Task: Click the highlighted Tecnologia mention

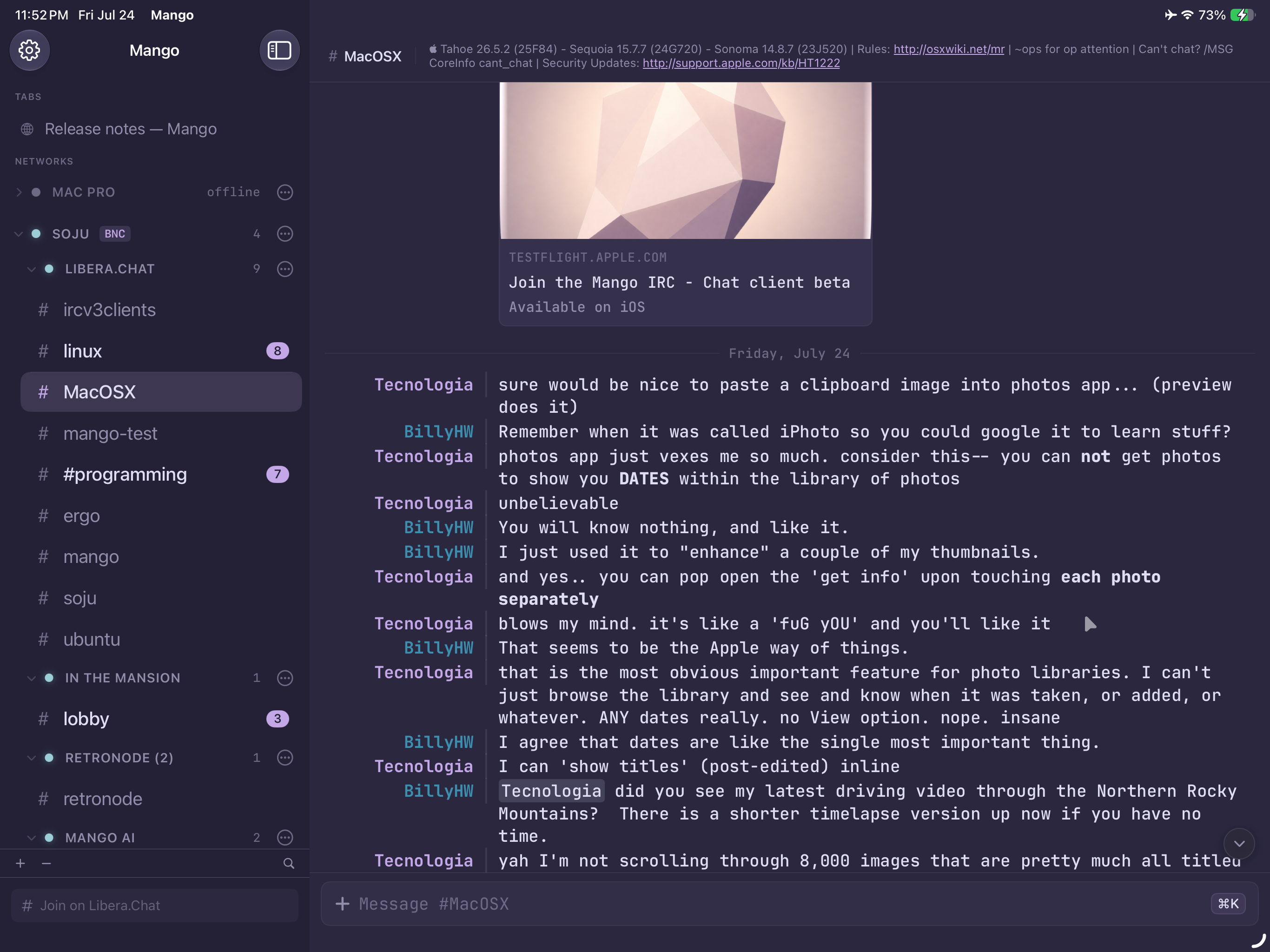Action: coord(551,791)
